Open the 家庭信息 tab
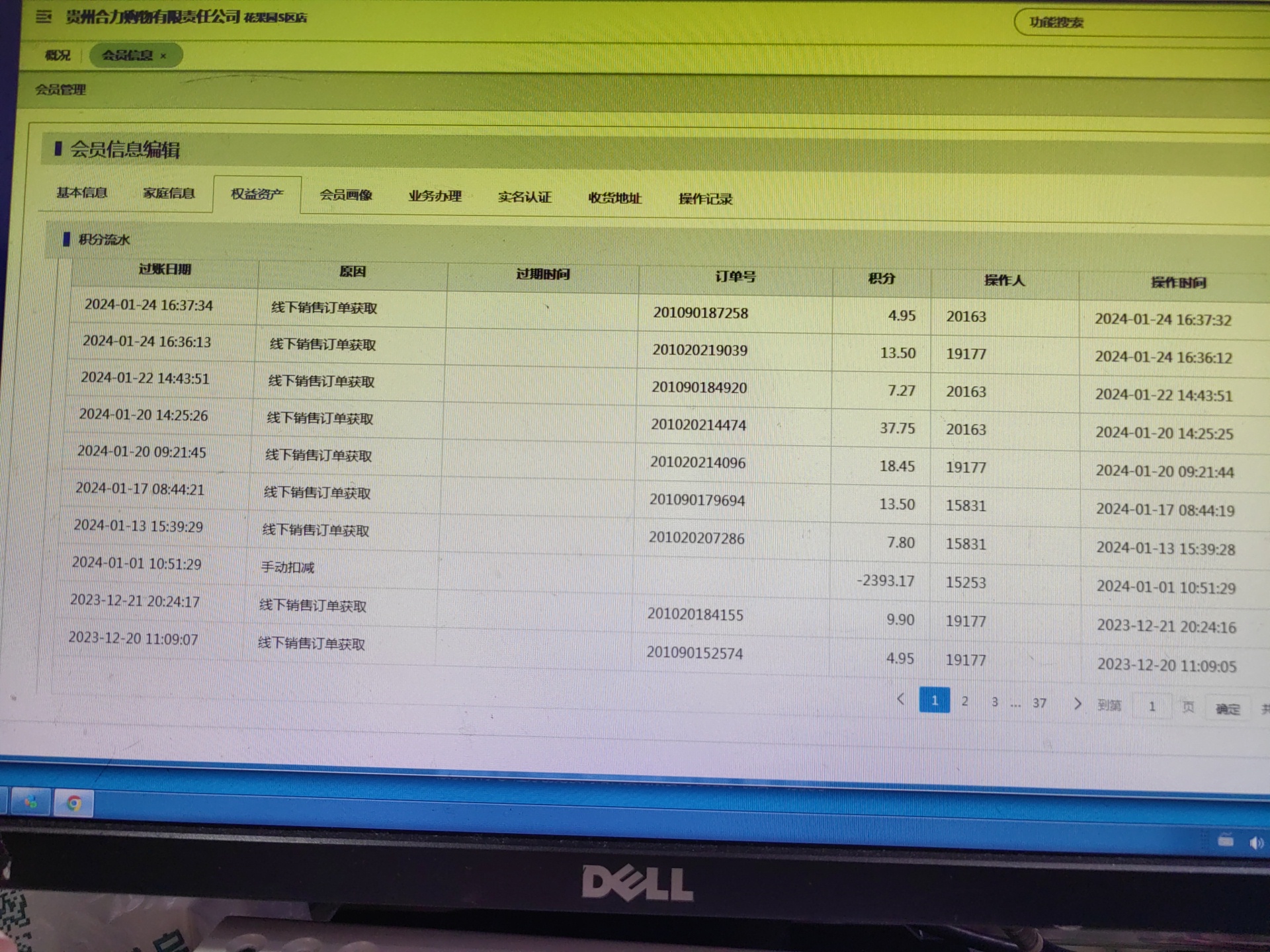This screenshot has width=1270, height=952. [x=169, y=193]
